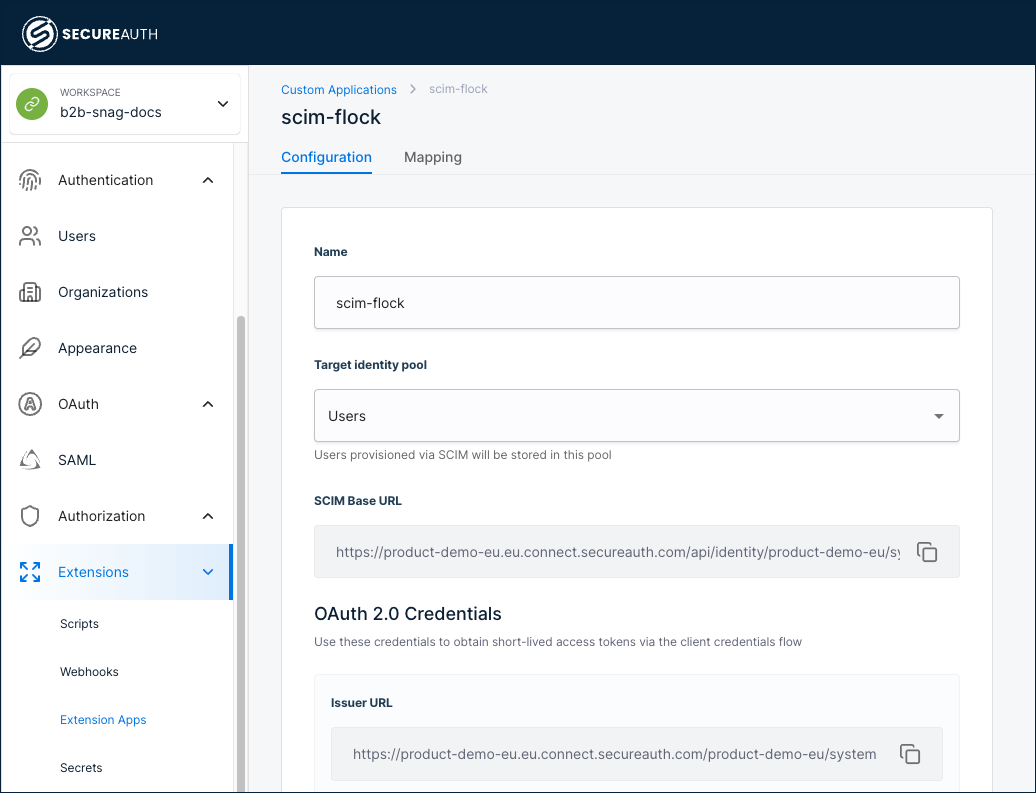Click the SCIM Base URL label
Viewport: 1036px width, 793px height.
point(357,501)
